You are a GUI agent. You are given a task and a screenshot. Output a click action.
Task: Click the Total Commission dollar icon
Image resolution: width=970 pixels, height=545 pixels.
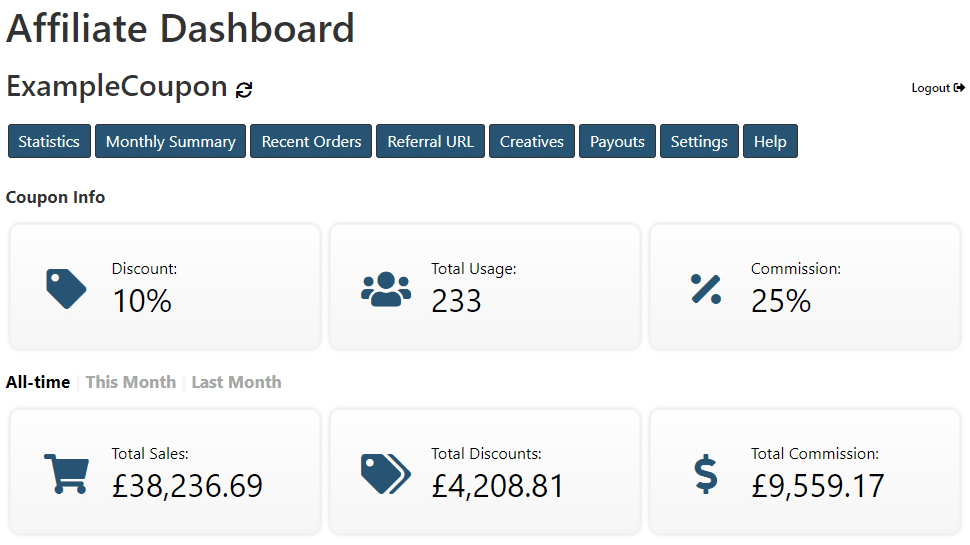706,474
